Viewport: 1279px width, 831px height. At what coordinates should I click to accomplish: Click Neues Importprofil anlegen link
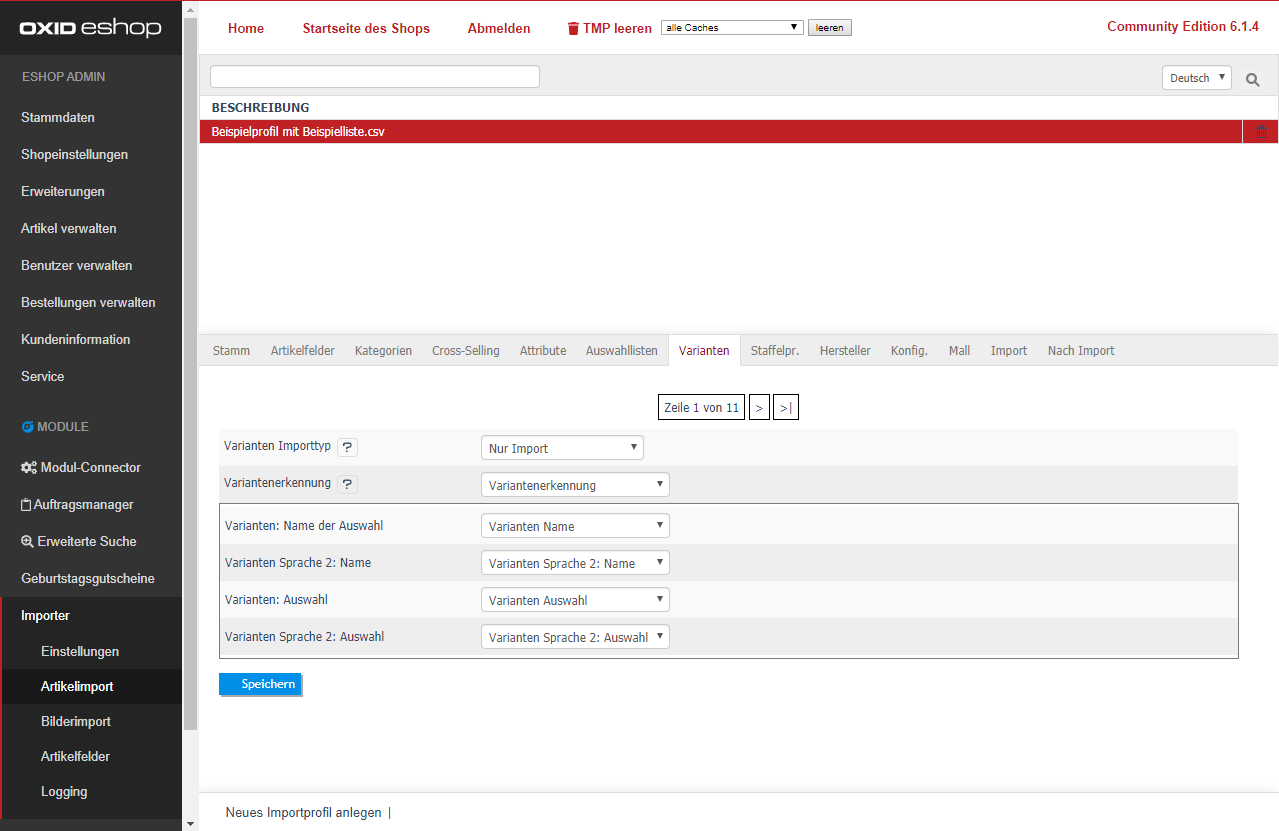coord(303,812)
